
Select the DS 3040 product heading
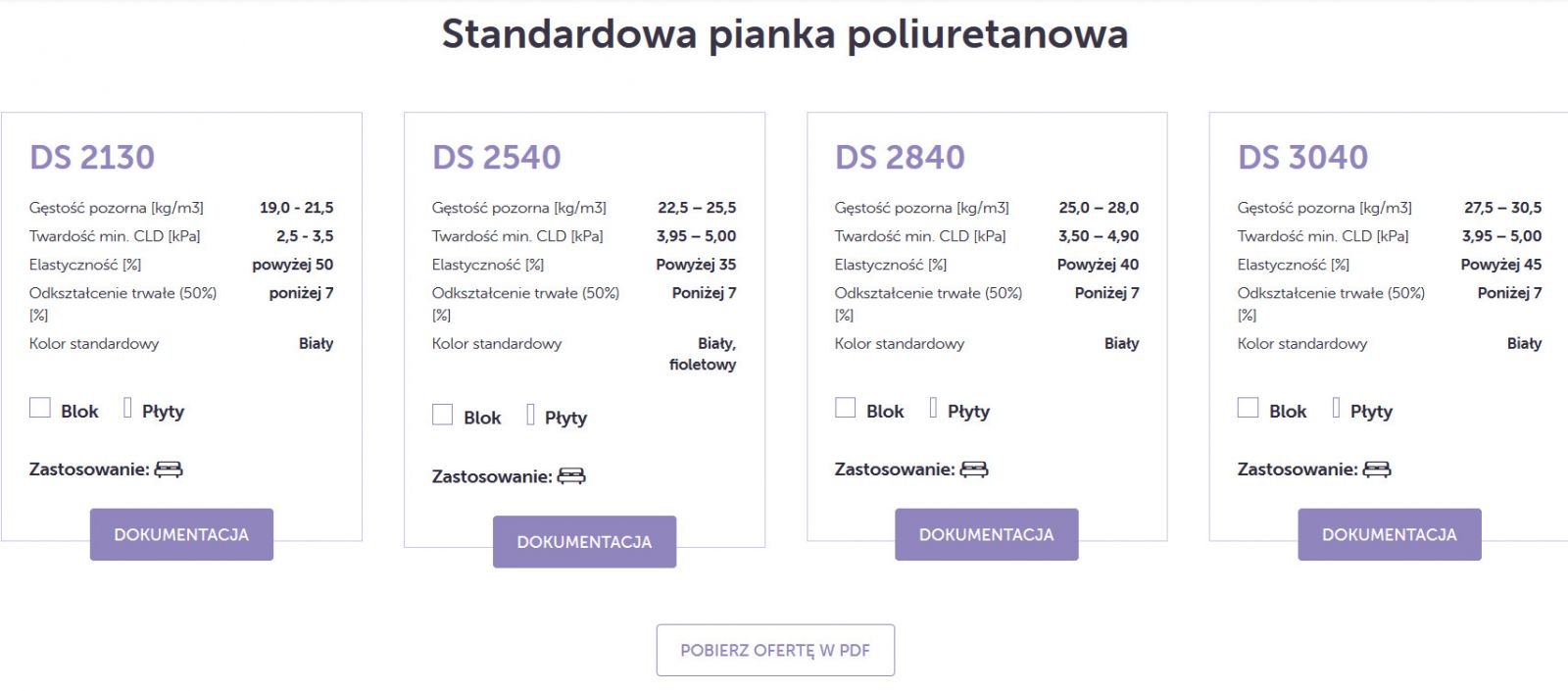point(1302,157)
